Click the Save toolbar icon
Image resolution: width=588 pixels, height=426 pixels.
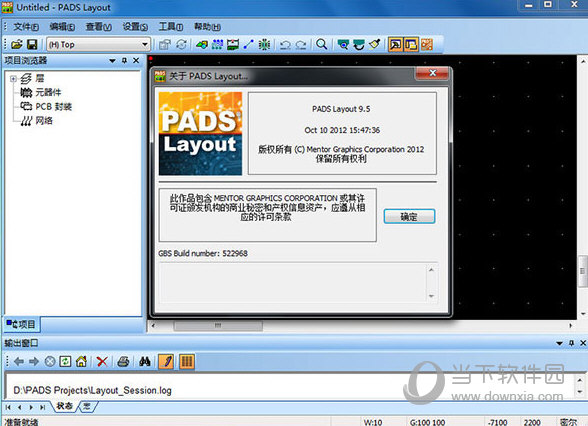click(x=32, y=44)
